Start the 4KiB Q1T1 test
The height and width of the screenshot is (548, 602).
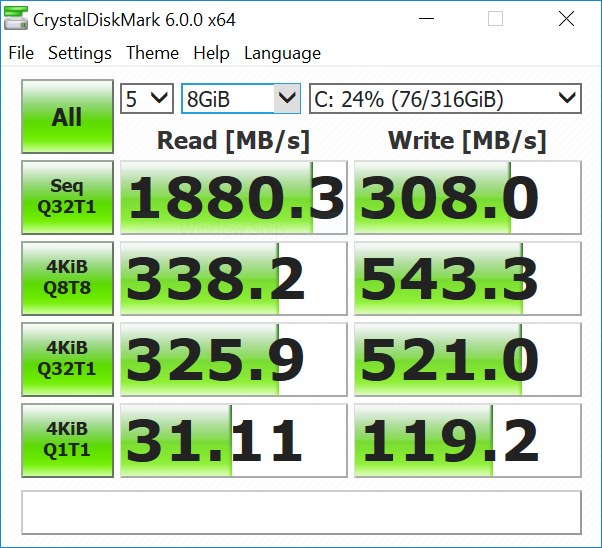pyautogui.click(x=68, y=440)
